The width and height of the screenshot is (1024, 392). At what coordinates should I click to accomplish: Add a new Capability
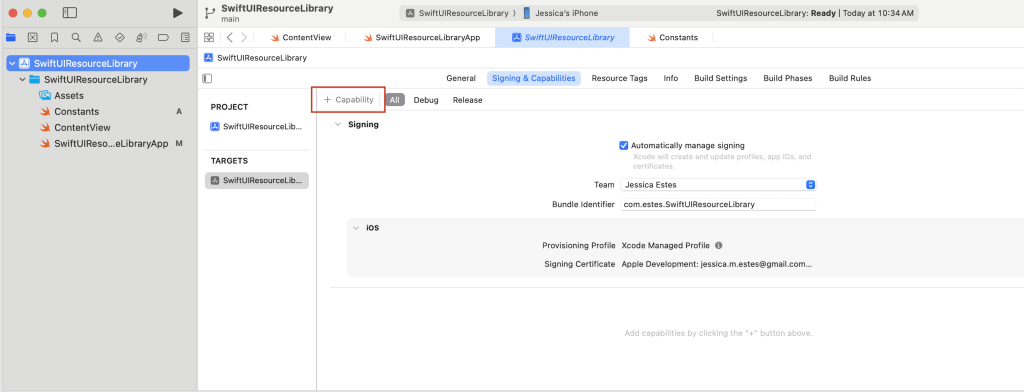pos(349,100)
